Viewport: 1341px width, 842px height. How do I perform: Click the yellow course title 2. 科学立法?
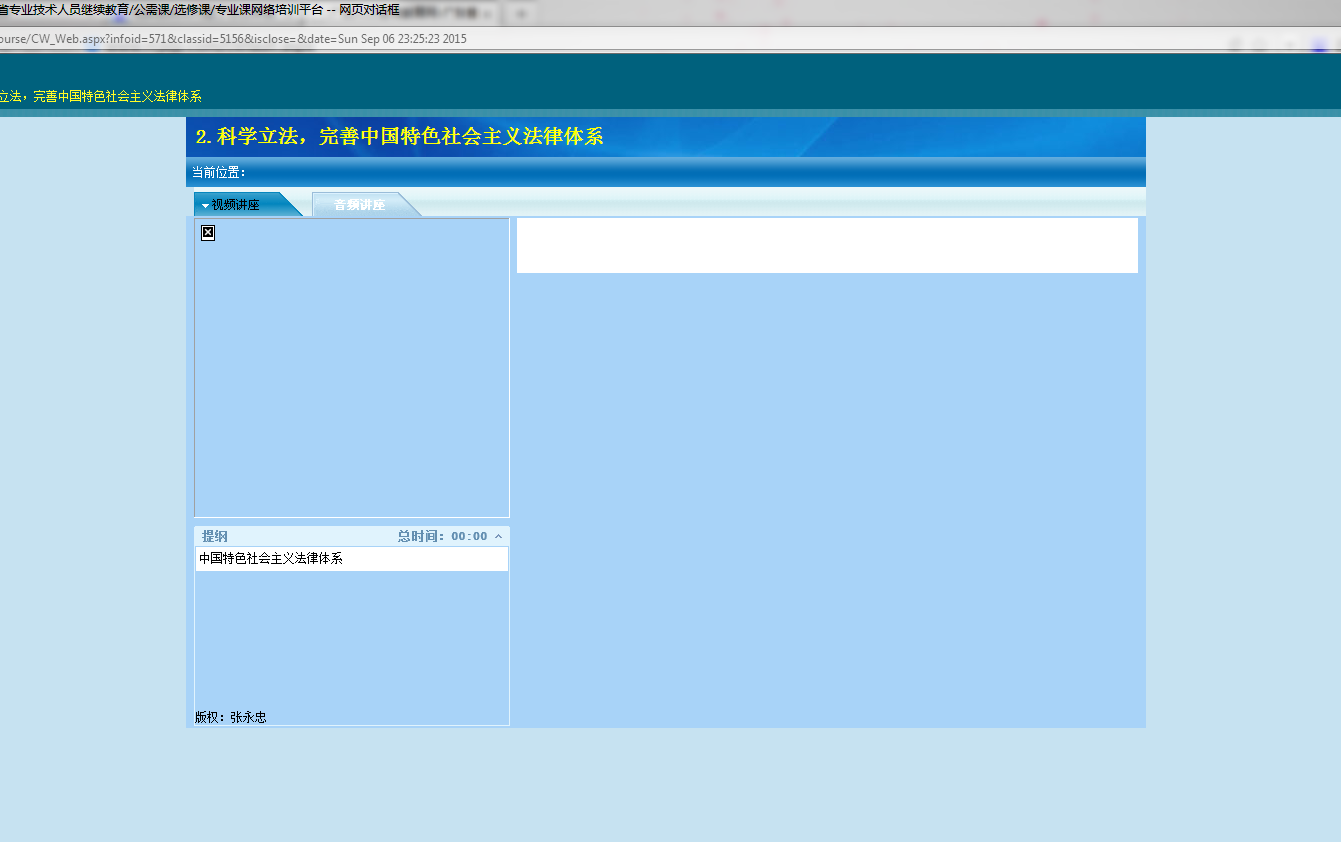pyautogui.click(x=400, y=137)
